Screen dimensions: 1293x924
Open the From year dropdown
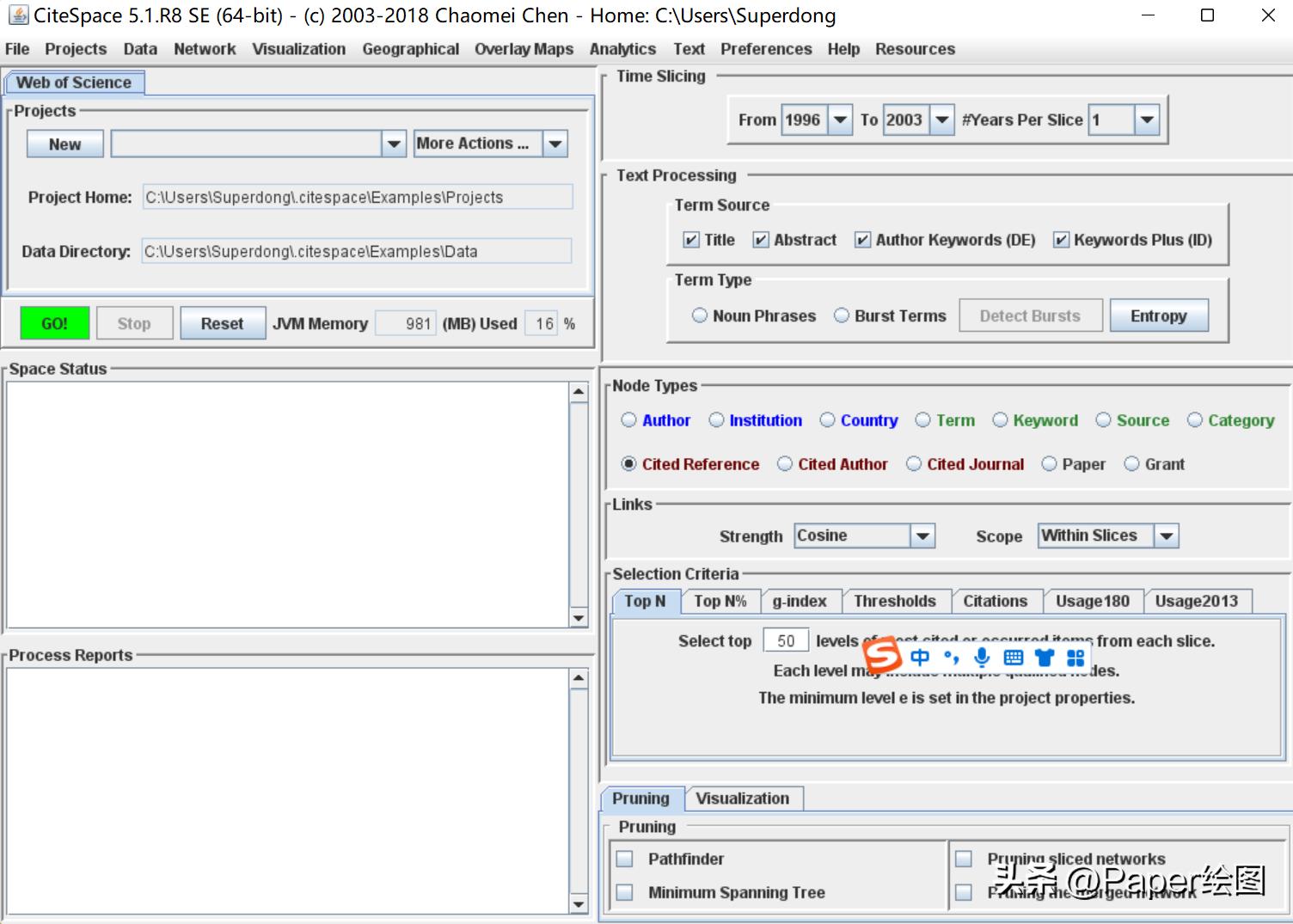pos(840,119)
